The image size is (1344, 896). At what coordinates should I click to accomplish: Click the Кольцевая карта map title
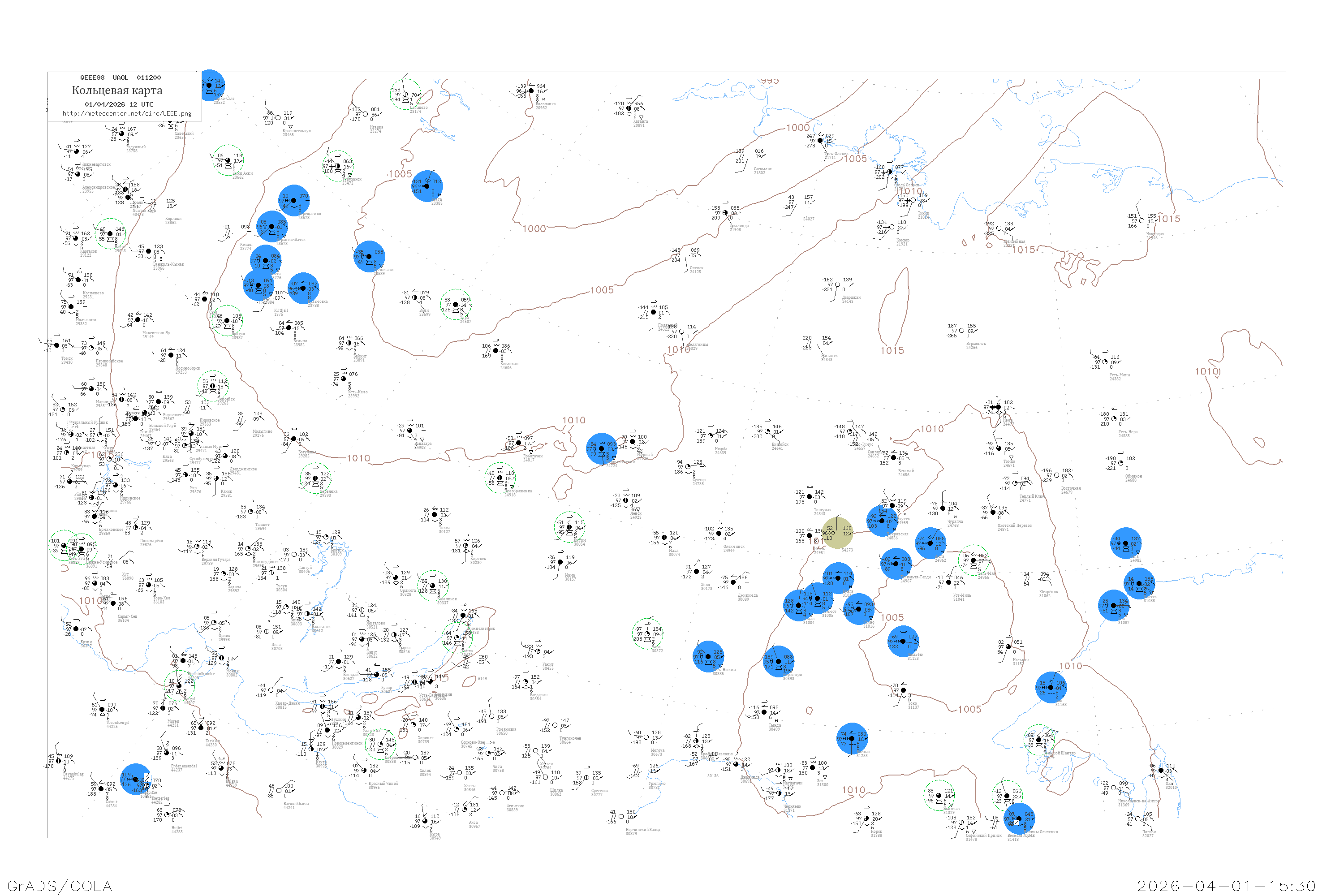[x=117, y=90]
